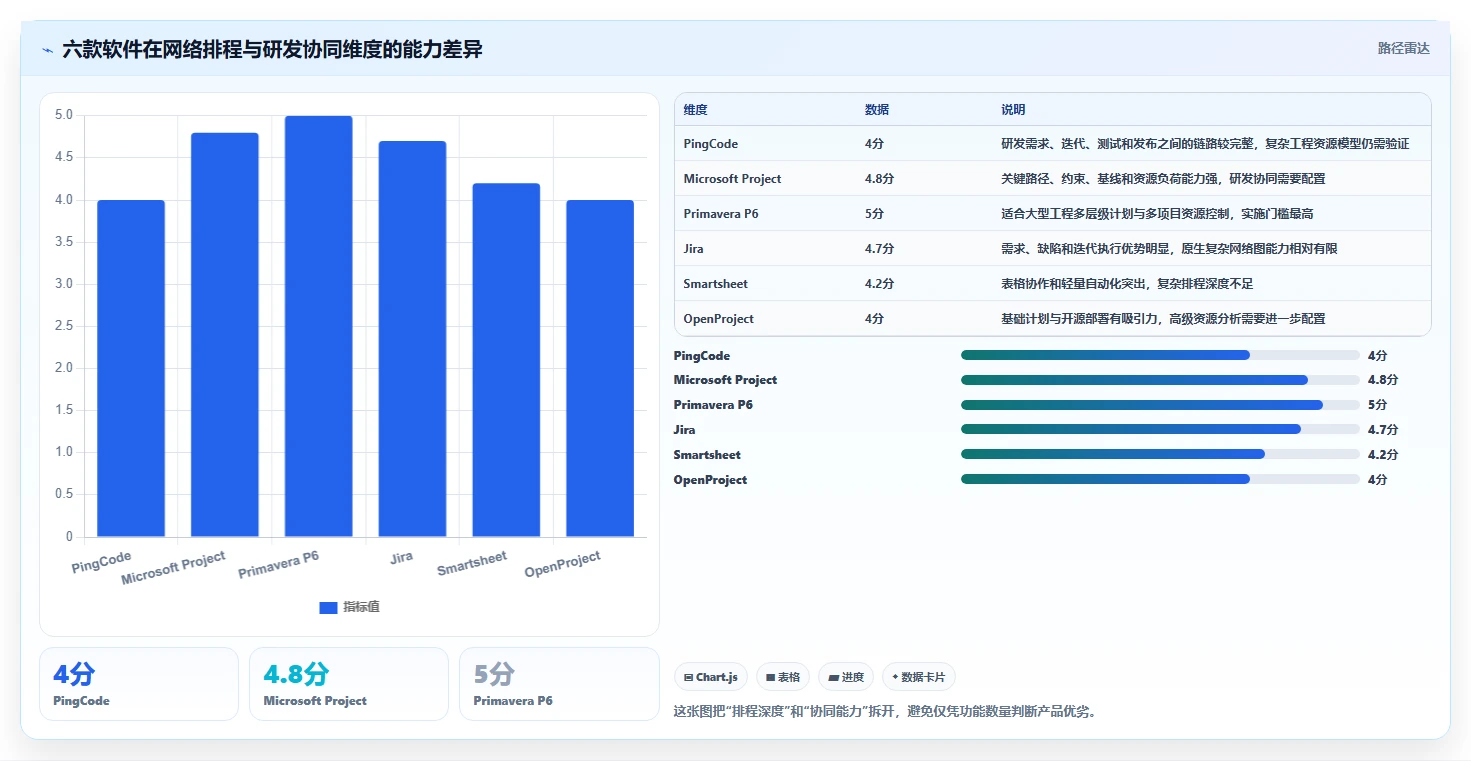
Task: Select the 表格 tag
Action: tap(783, 677)
